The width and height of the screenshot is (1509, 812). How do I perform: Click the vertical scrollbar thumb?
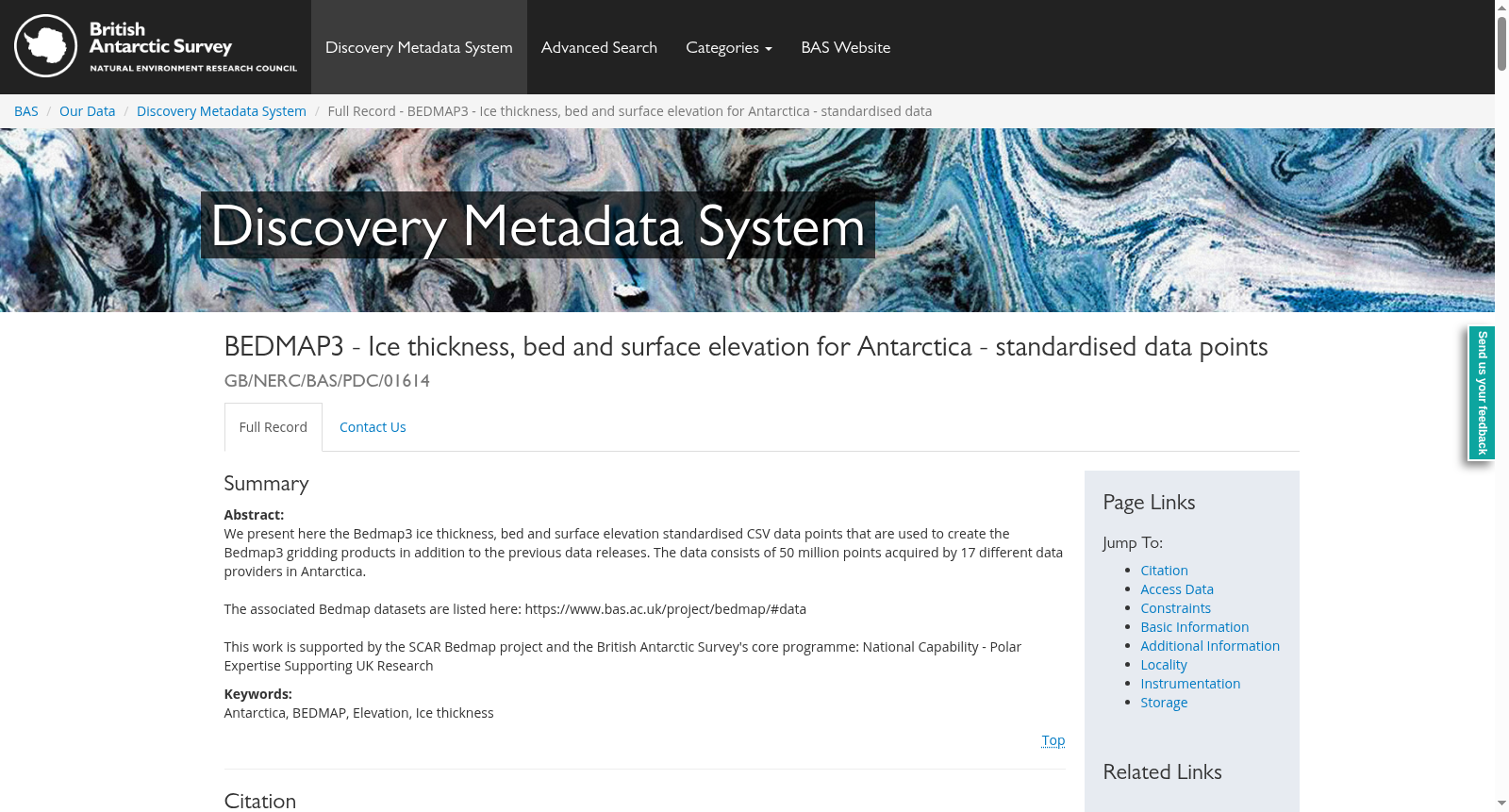tap(1501, 42)
